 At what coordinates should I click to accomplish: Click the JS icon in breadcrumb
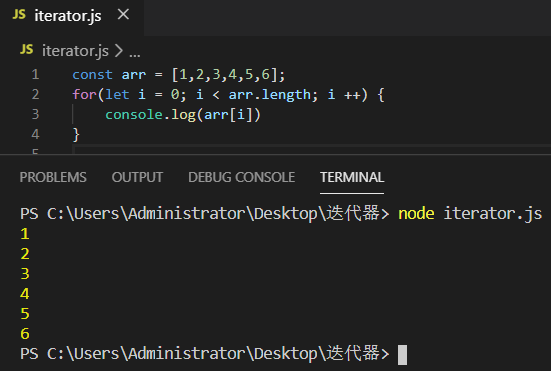[x=27, y=50]
